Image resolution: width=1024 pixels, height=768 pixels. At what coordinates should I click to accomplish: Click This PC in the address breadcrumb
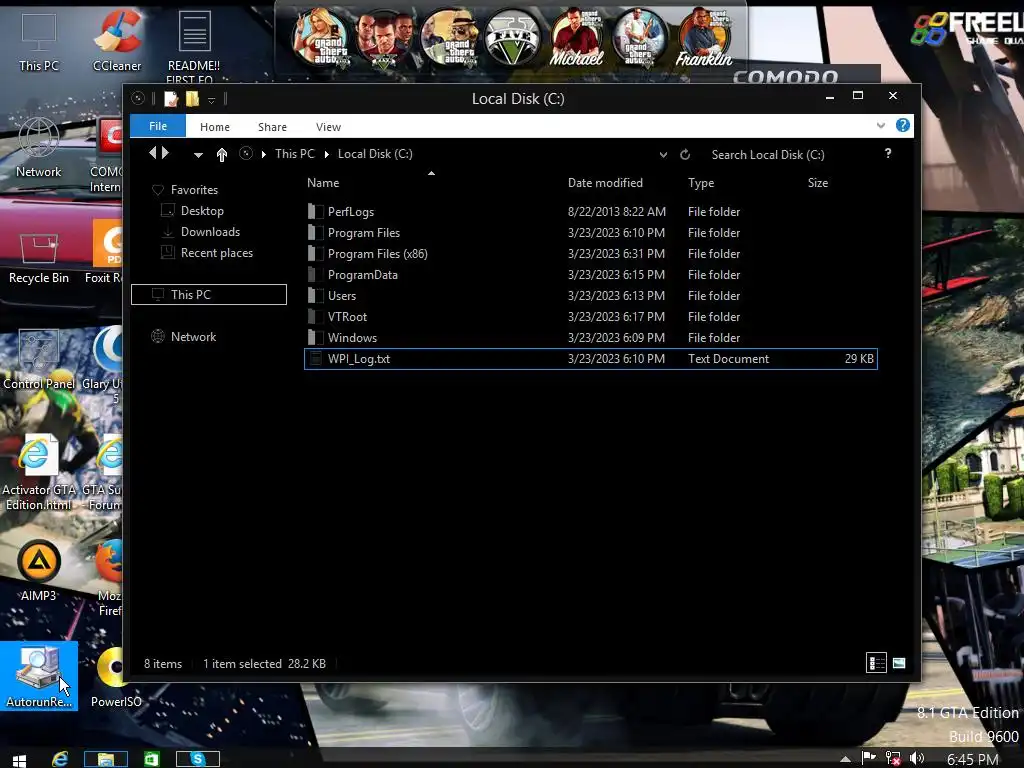tap(295, 153)
